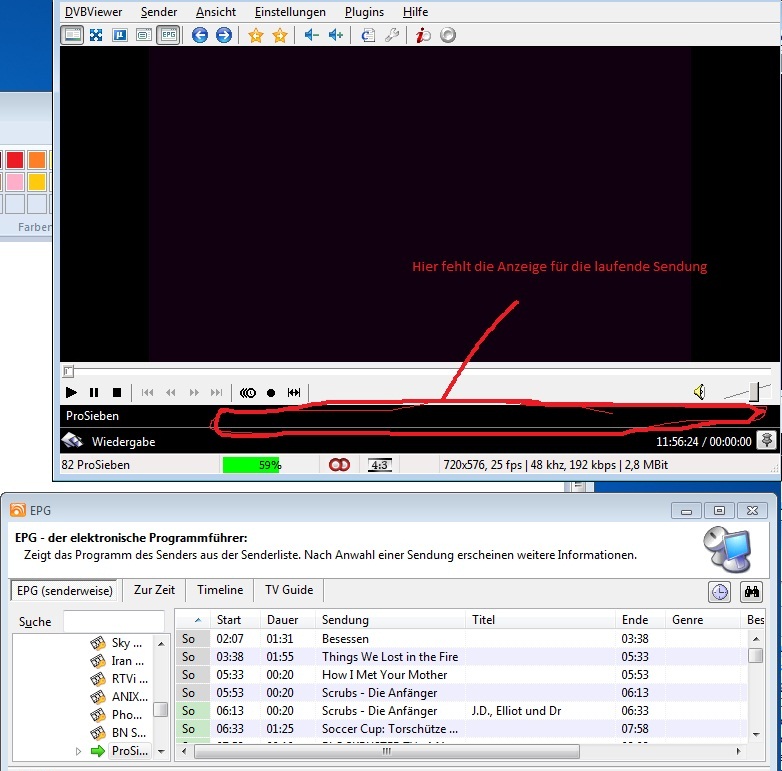
Task: Toggle the EPG window toolbar button
Action: (169, 35)
